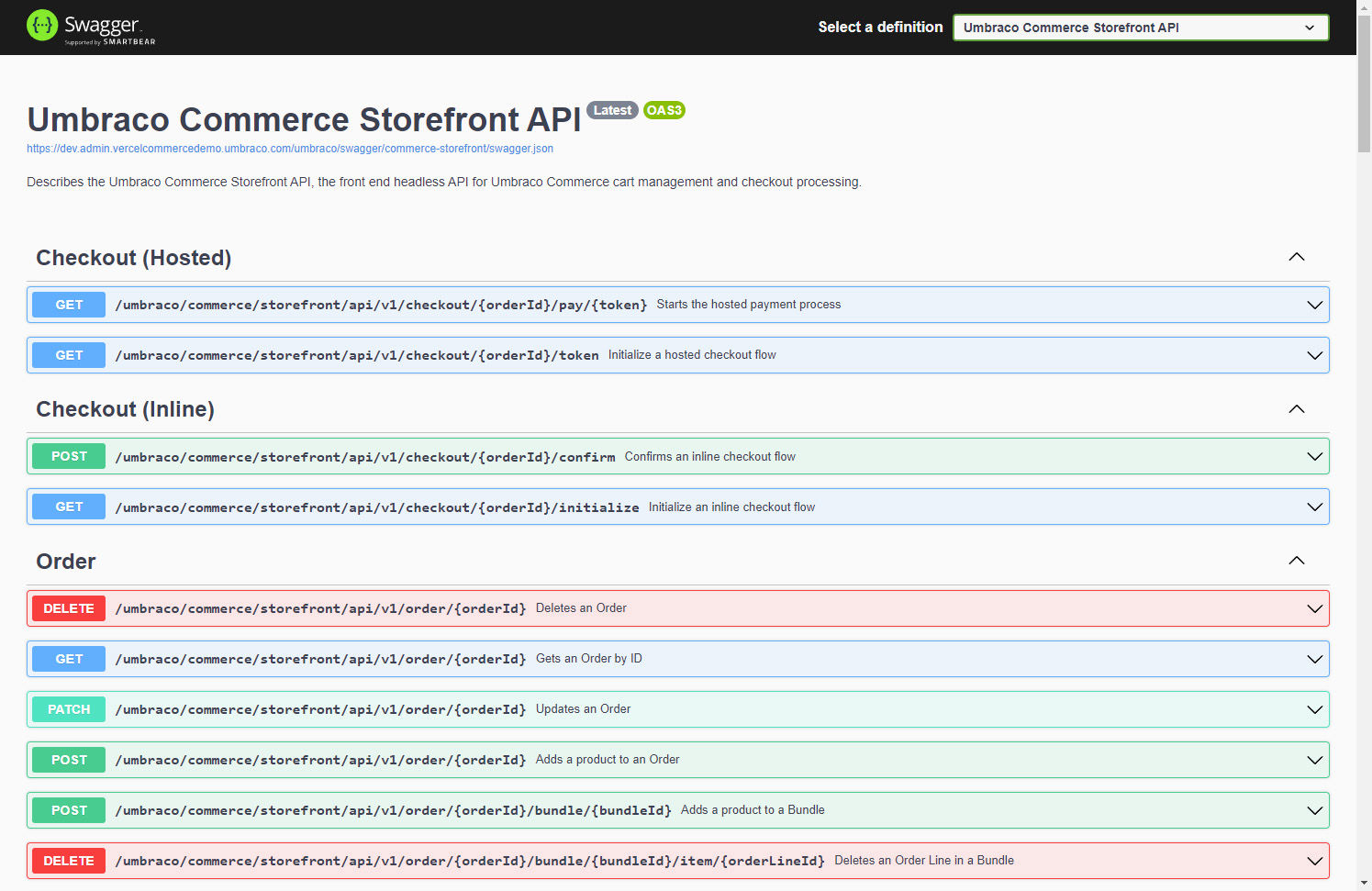Click DELETE badge for 'Deletes an Order'
This screenshot has height=891, width=1372.
click(x=69, y=608)
